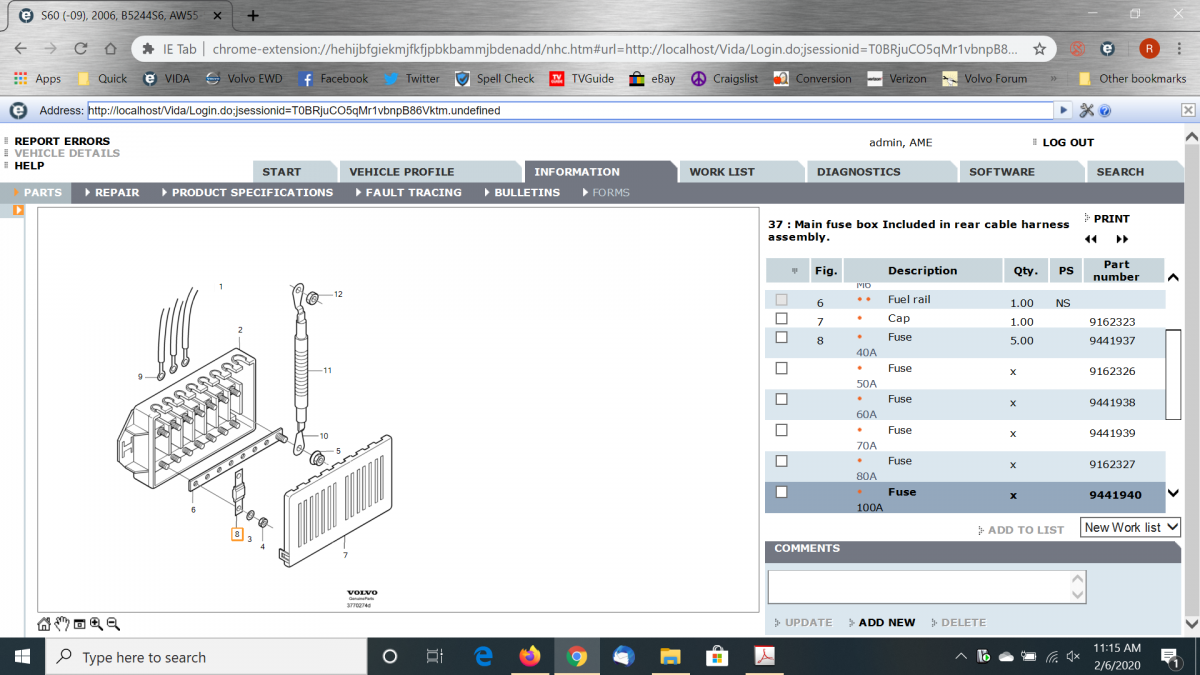Open the New Work list dropdown
Image resolution: width=1200 pixels, height=675 pixels.
1131,527
